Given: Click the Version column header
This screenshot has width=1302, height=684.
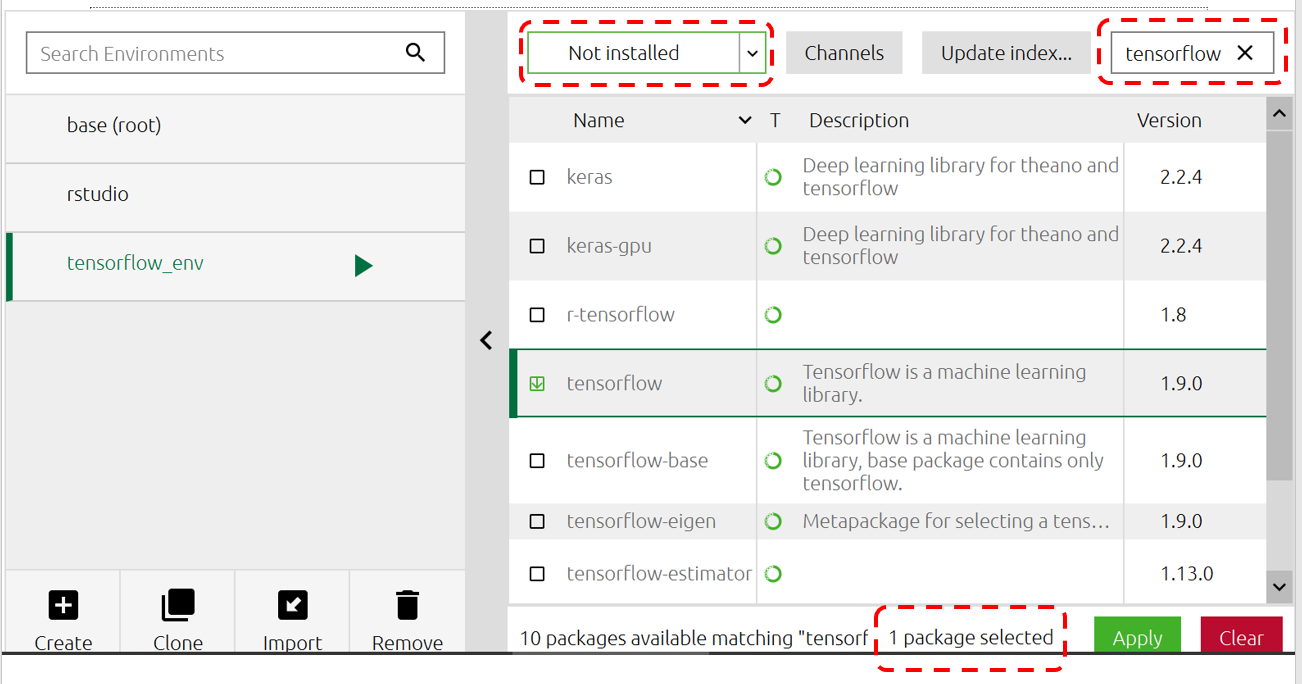Looking at the screenshot, I should pyautogui.click(x=1169, y=120).
